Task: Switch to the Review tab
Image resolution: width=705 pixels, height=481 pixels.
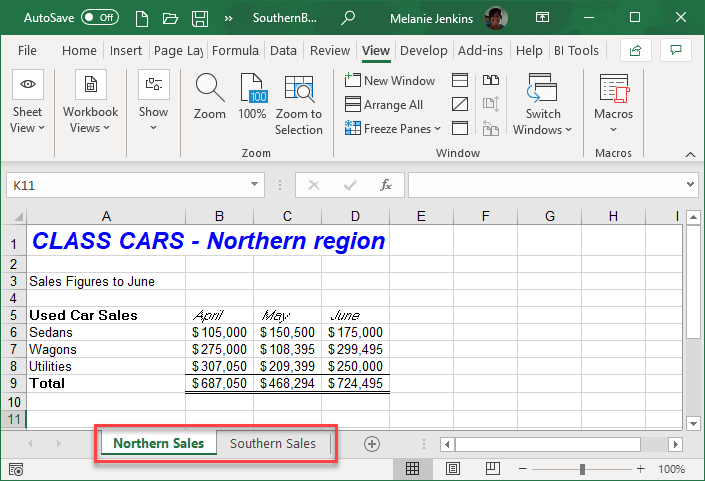Action: (x=330, y=50)
